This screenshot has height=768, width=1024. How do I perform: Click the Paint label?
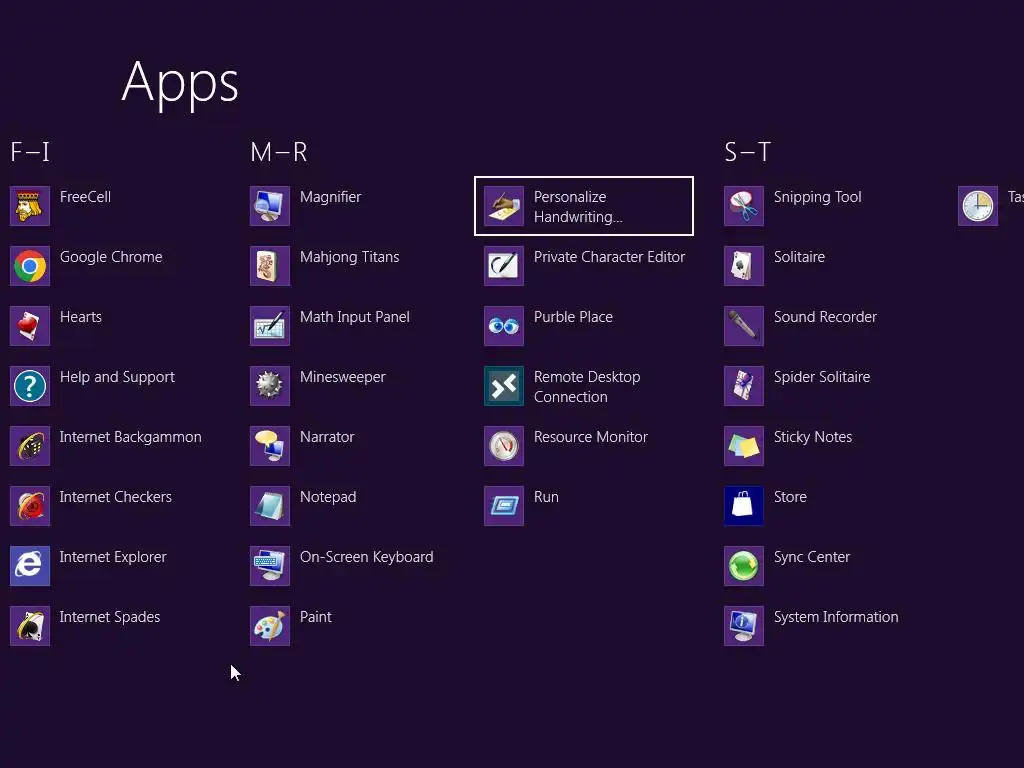click(x=315, y=617)
